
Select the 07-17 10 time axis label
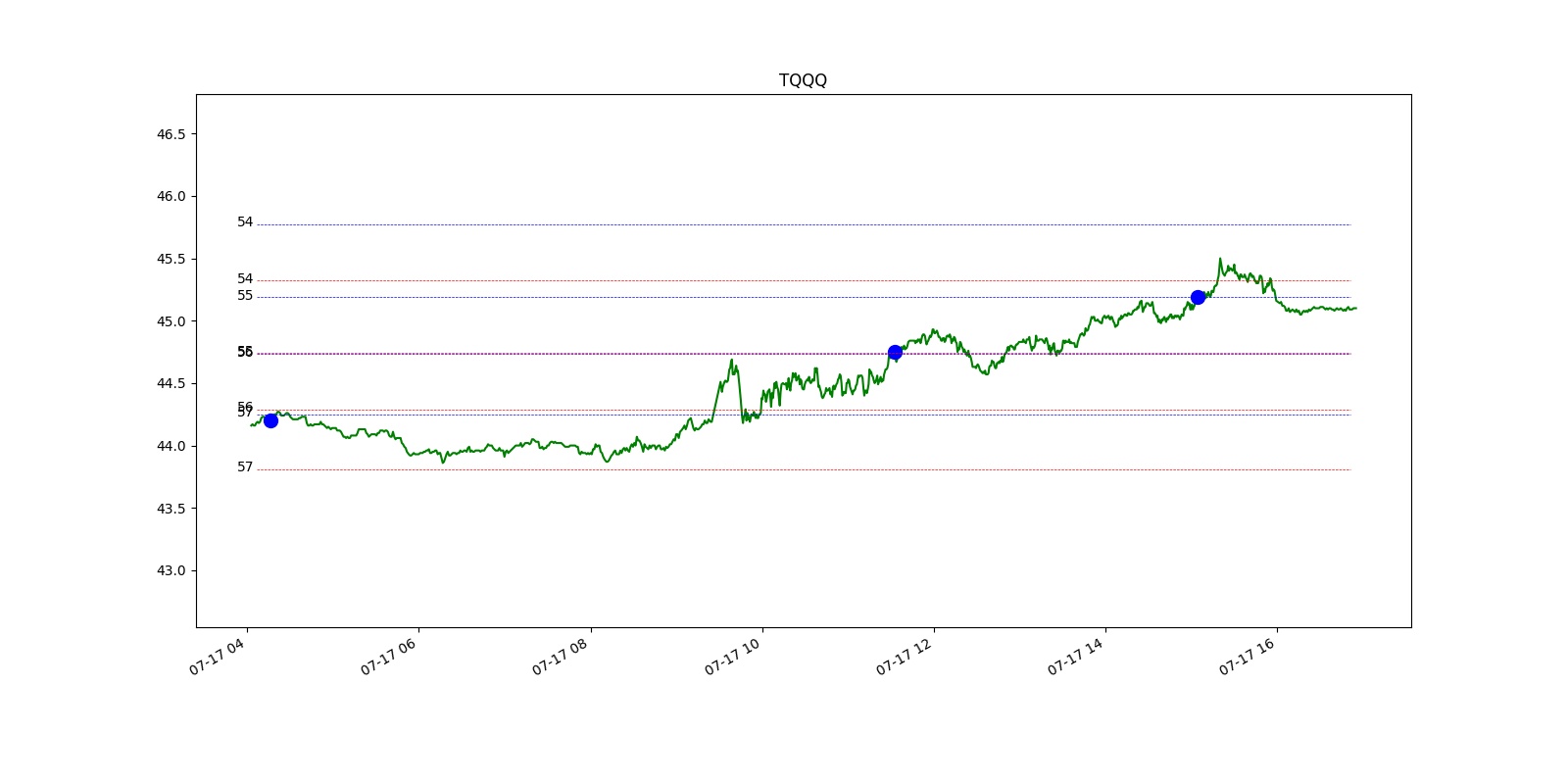tap(732, 657)
